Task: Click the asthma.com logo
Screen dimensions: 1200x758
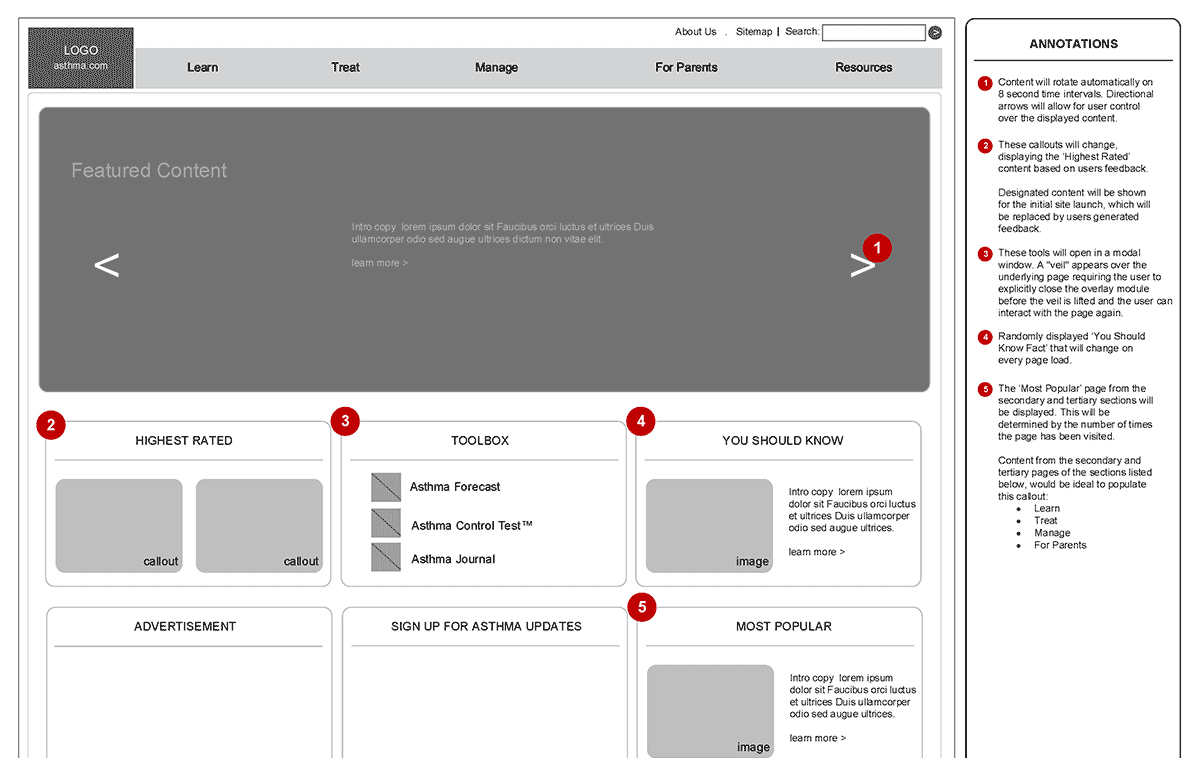Action: (x=81, y=58)
